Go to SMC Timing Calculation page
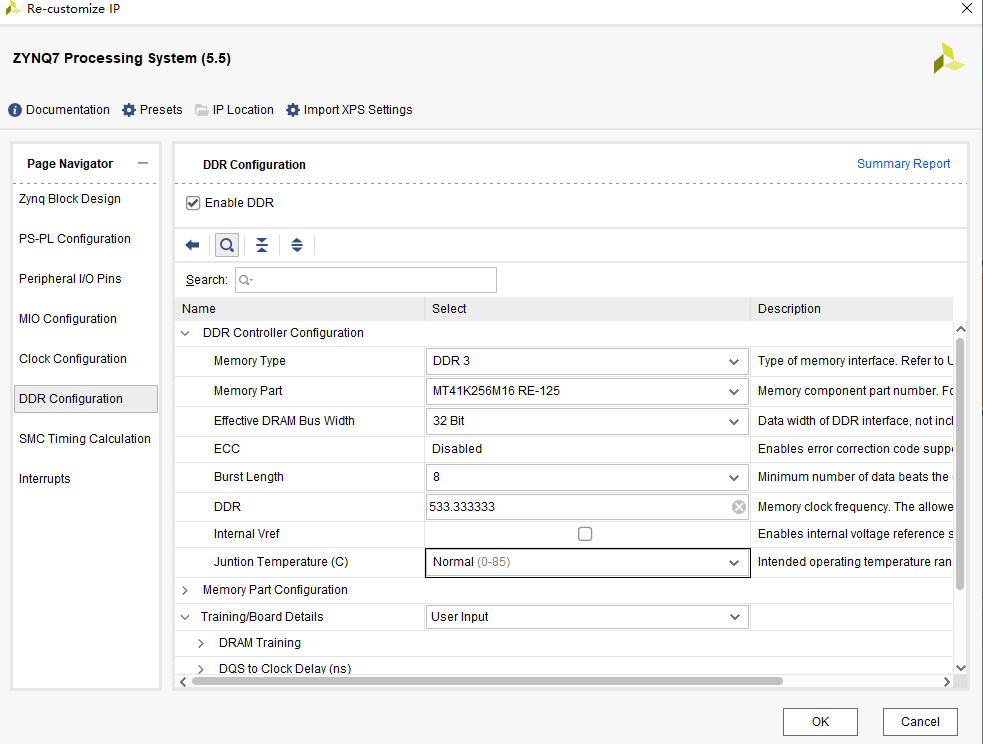 pyautogui.click(x=85, y=439)
